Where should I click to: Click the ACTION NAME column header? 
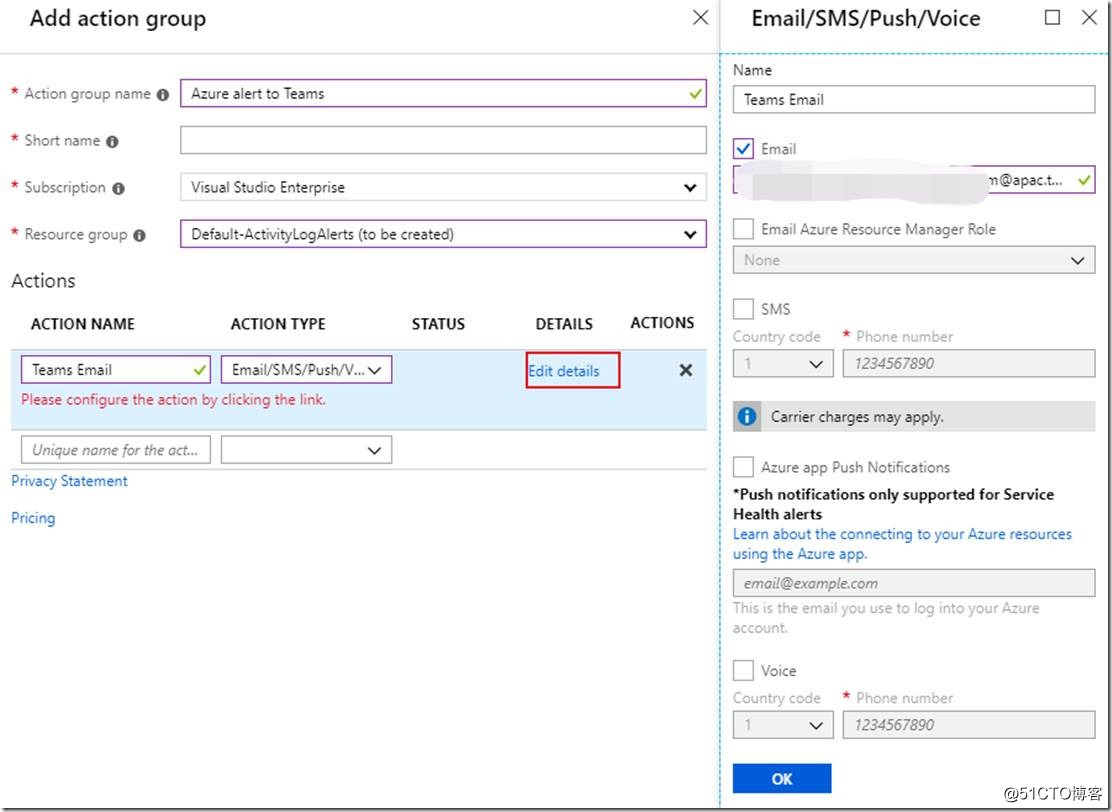tap(83, 324)
